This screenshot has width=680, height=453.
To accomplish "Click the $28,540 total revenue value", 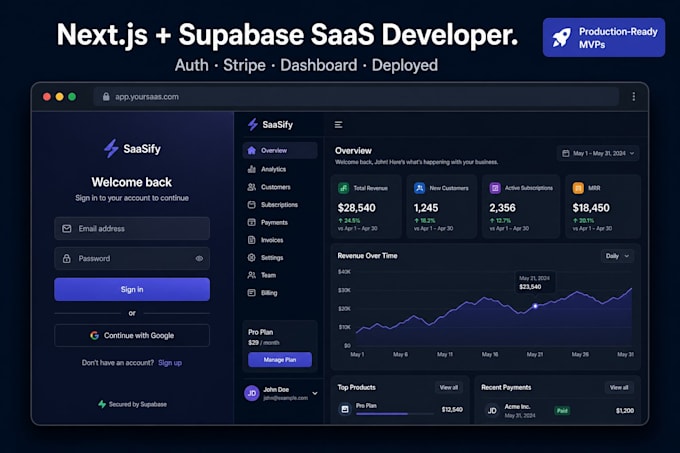I will [356, 208].
